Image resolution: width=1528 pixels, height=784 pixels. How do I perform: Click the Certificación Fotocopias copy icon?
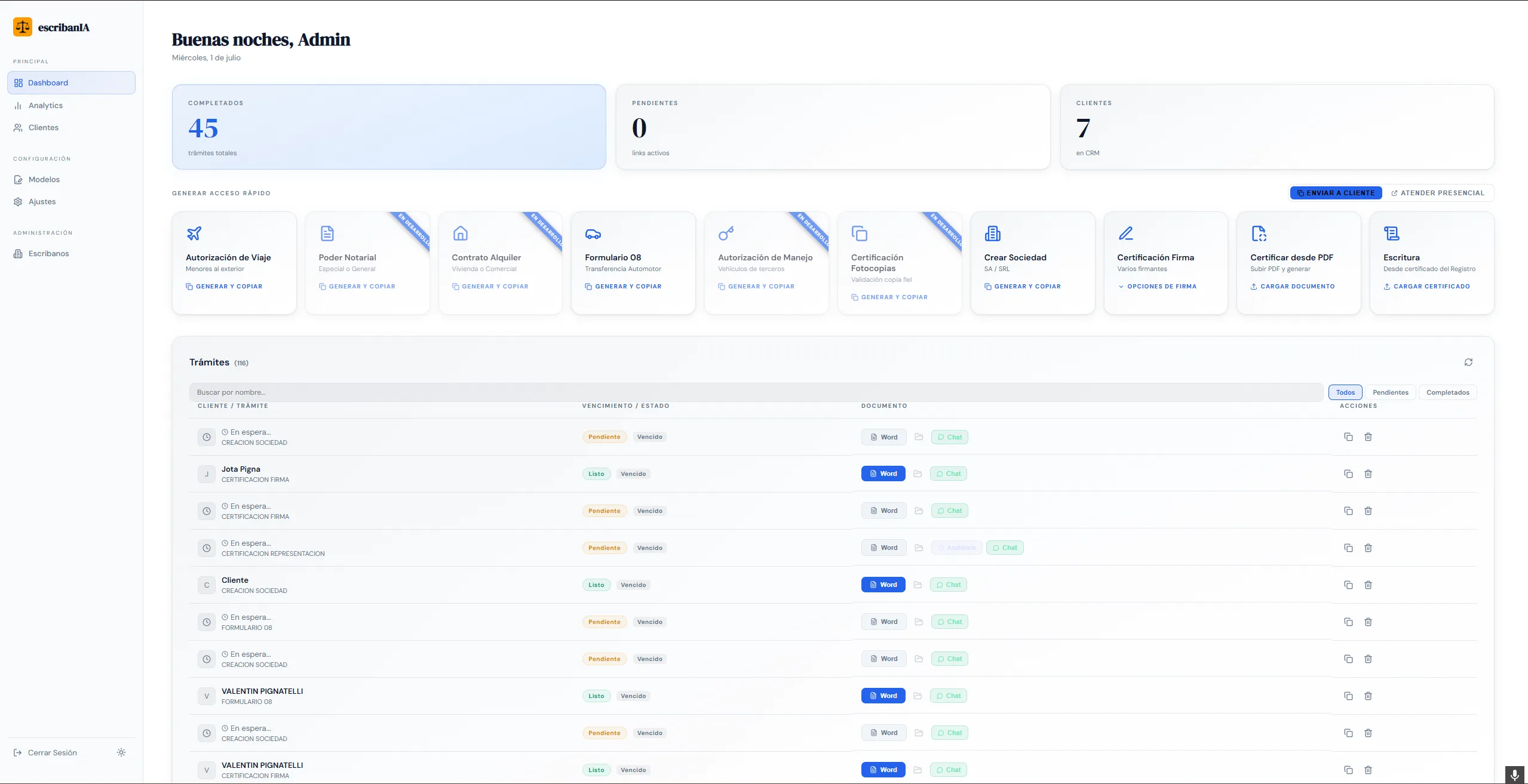[x=859, y=233]
